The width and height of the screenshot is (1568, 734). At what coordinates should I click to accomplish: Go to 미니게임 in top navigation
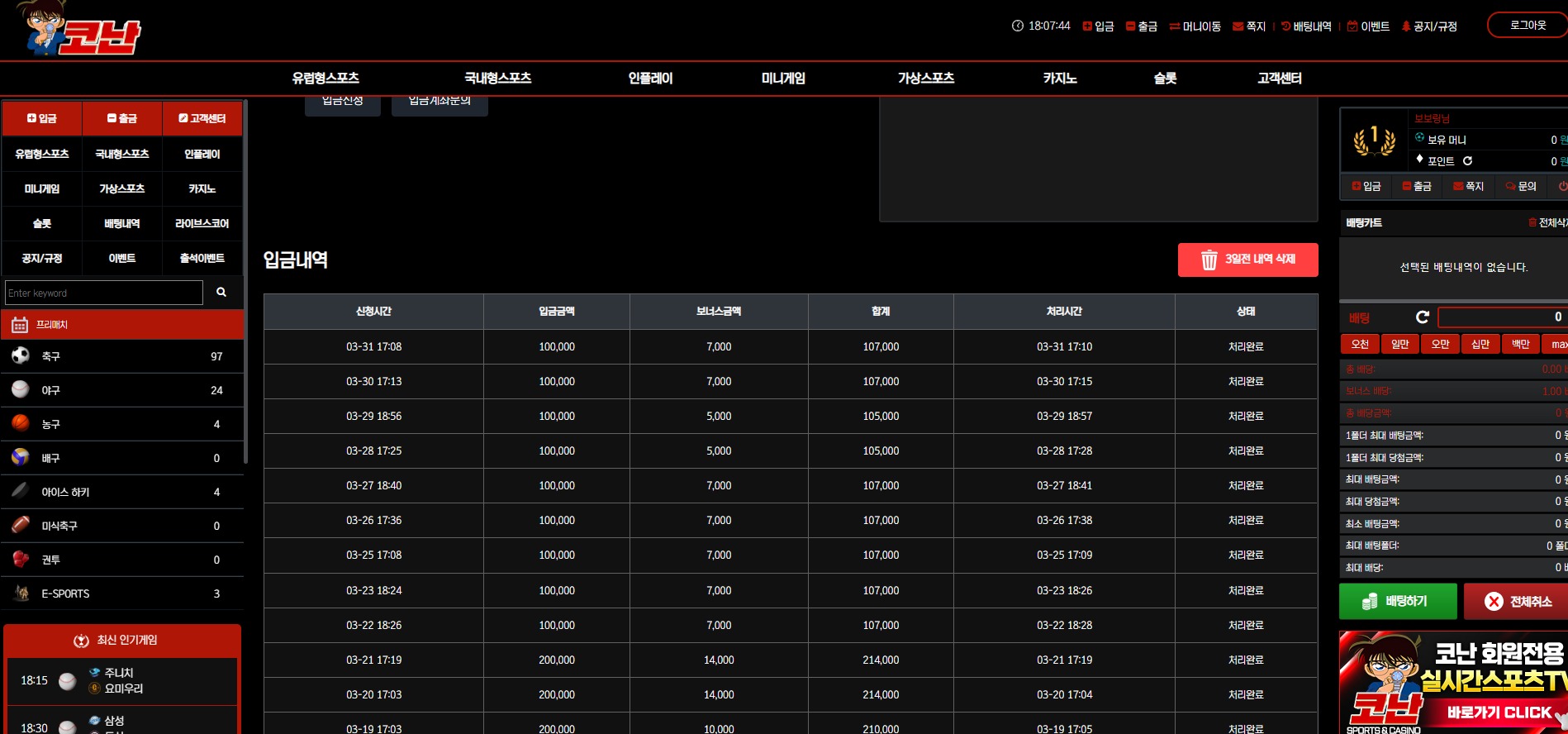tap(783, 78)
